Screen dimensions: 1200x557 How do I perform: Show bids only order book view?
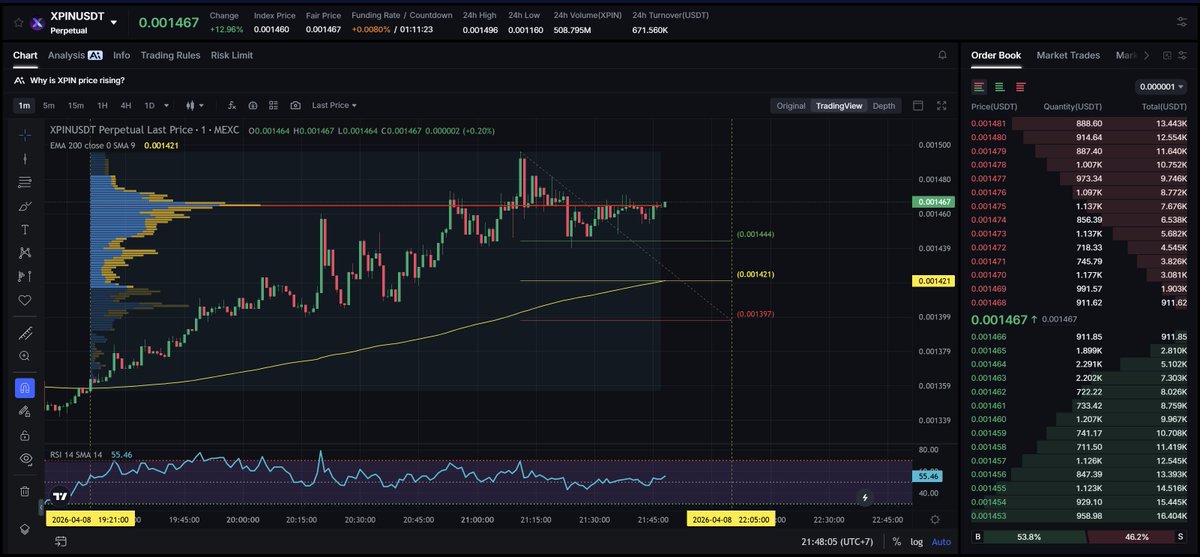click(1000, 87)
